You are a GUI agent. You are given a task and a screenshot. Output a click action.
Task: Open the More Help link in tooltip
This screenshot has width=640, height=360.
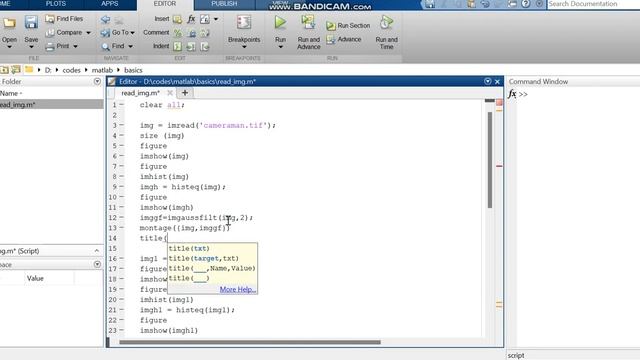click(238, 289)
